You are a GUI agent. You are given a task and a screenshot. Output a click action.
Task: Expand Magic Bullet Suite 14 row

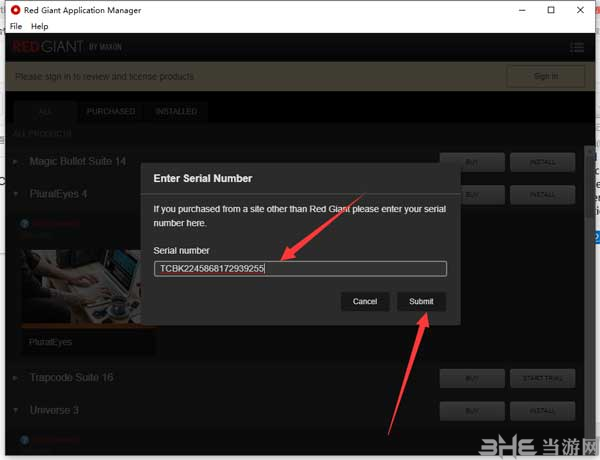point(15,162)
